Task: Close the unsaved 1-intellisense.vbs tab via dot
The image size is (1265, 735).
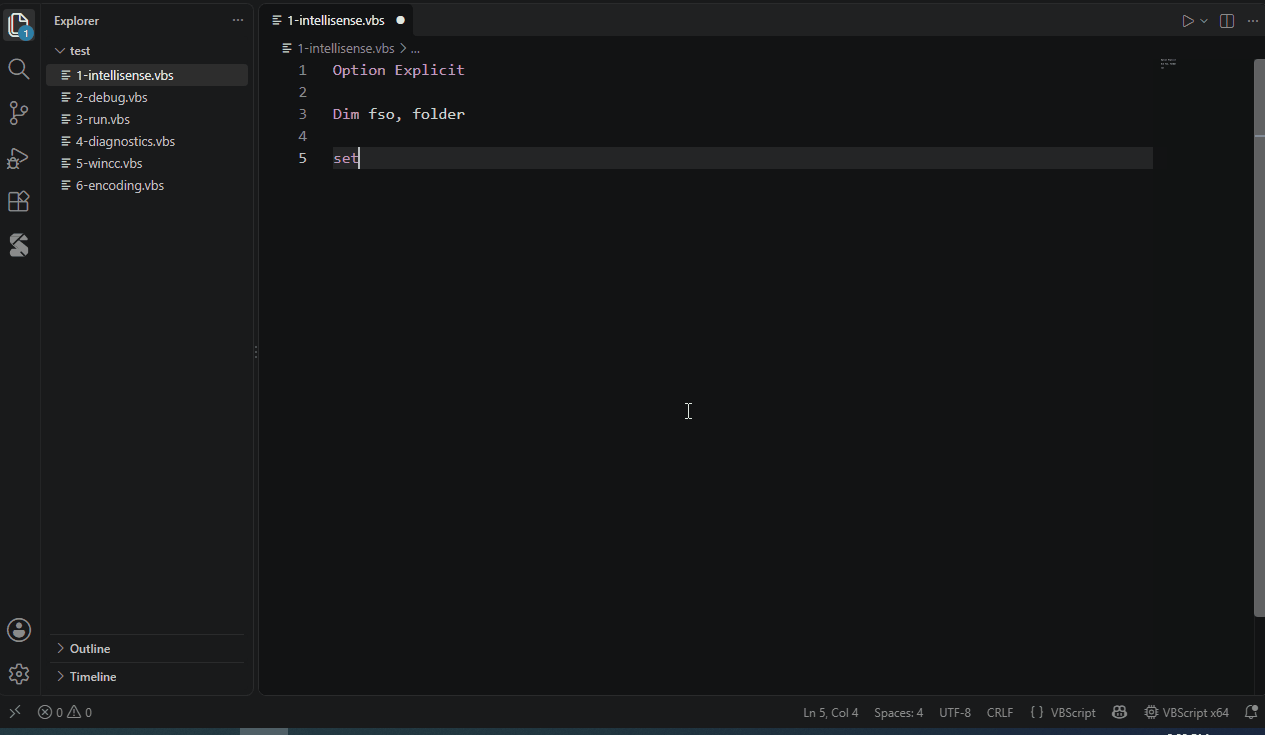Action: click(x=400, y=20)
